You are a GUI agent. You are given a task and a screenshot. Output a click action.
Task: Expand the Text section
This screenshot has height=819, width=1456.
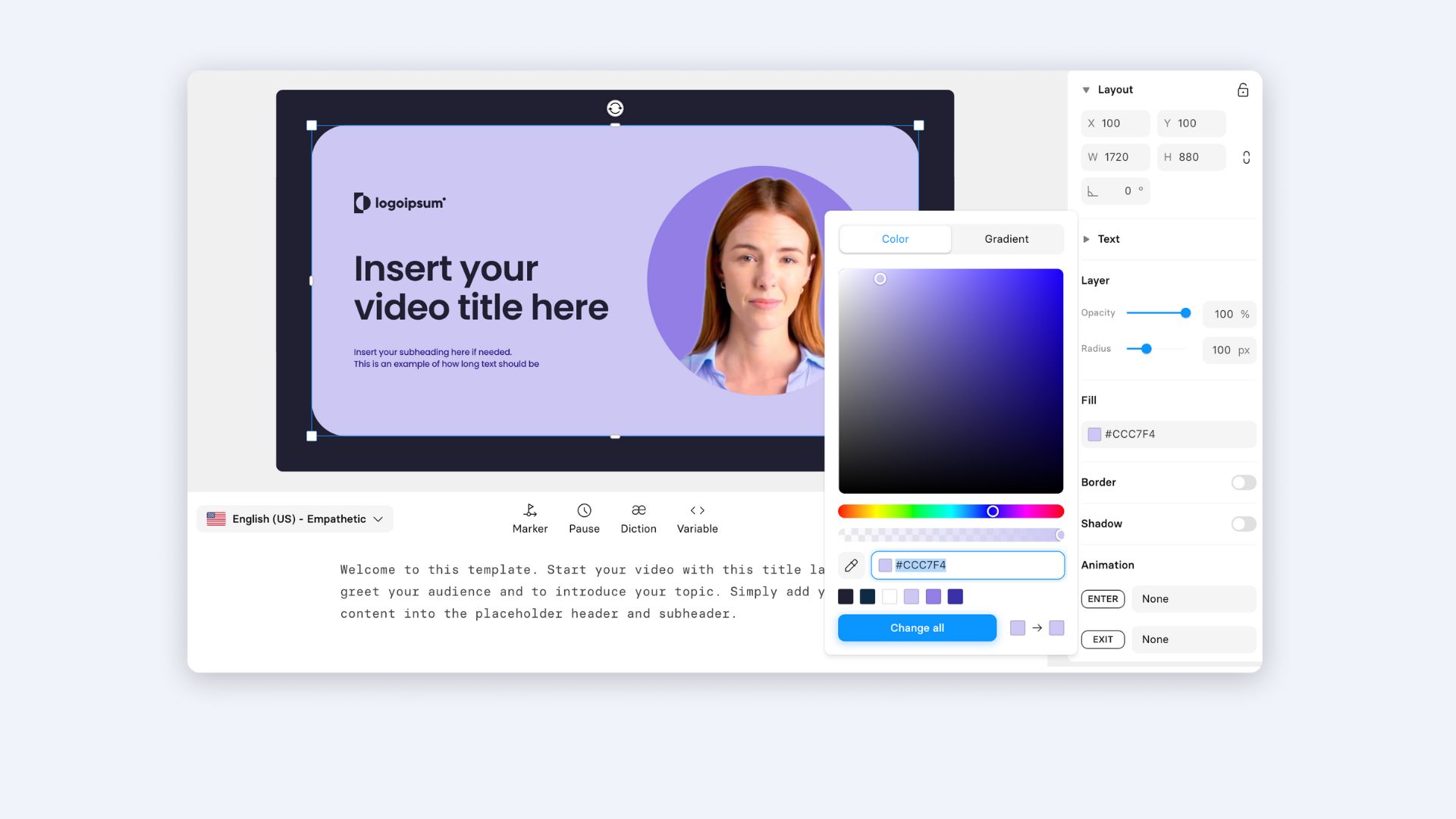tap(1086, 240)
